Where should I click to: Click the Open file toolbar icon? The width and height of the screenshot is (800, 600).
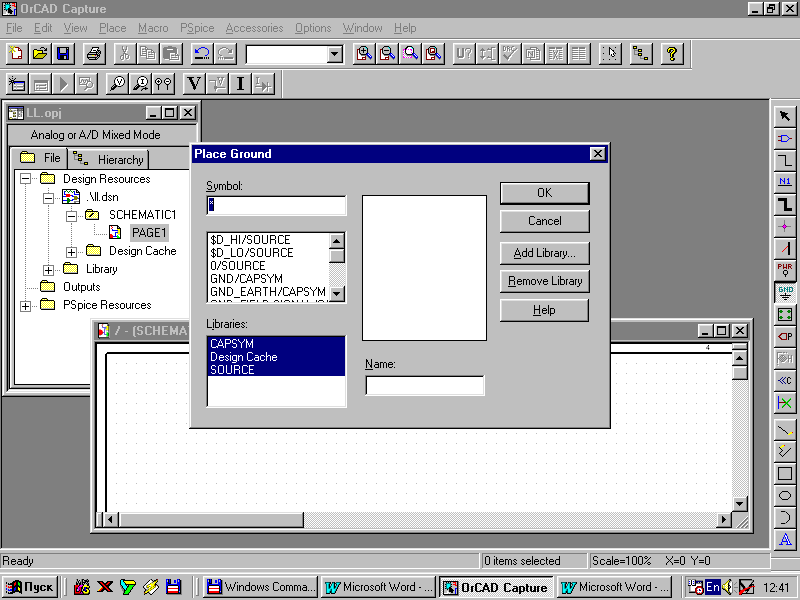tap(40, 54)
